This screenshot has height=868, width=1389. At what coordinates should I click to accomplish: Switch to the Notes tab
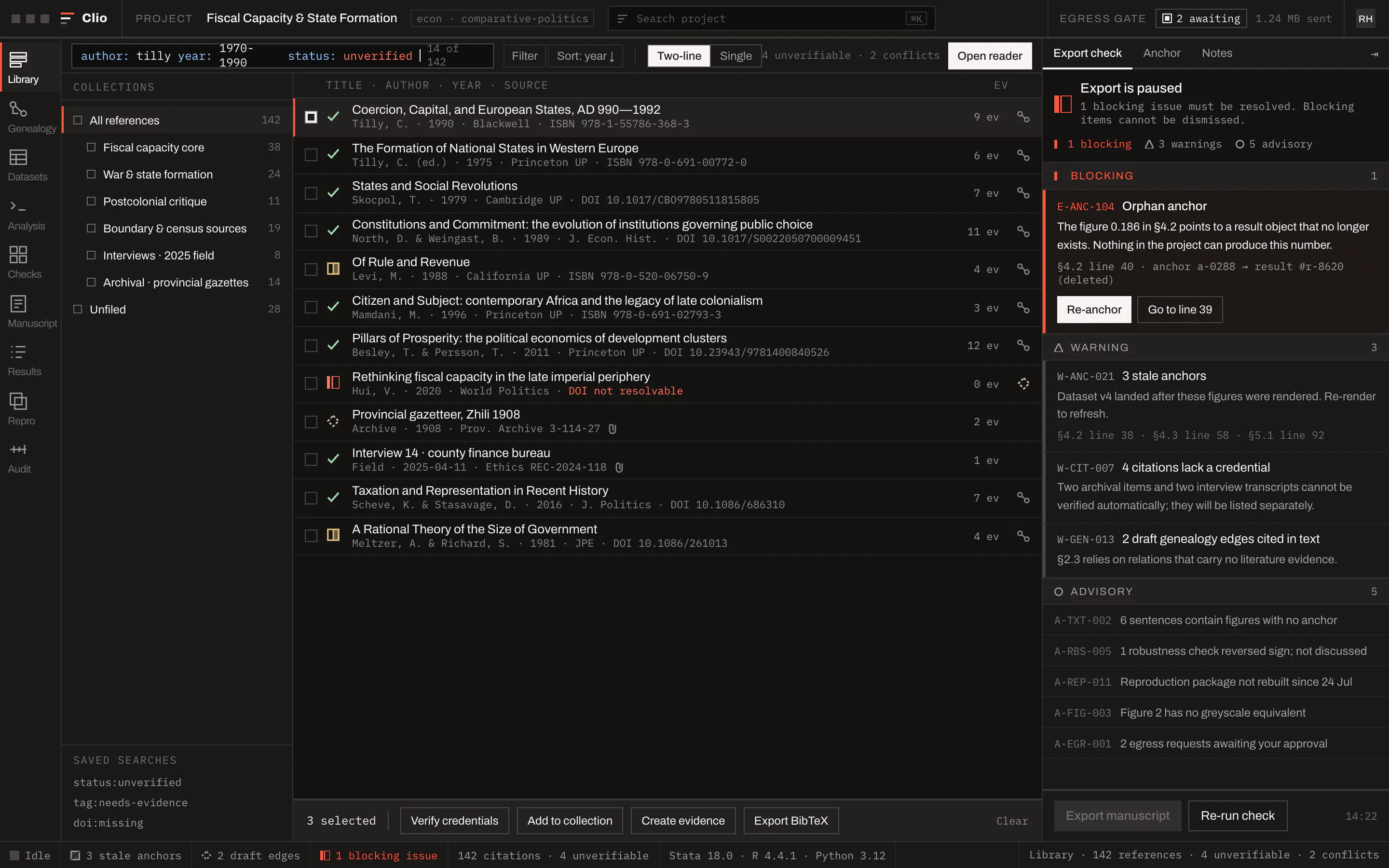[1217, 54]
